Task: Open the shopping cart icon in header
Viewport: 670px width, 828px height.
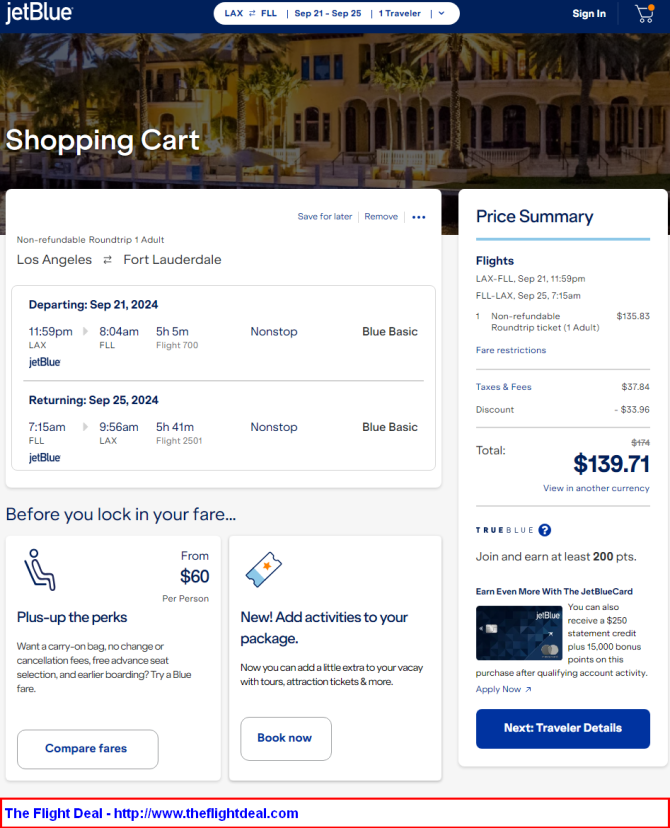Action: coord(645,14)
